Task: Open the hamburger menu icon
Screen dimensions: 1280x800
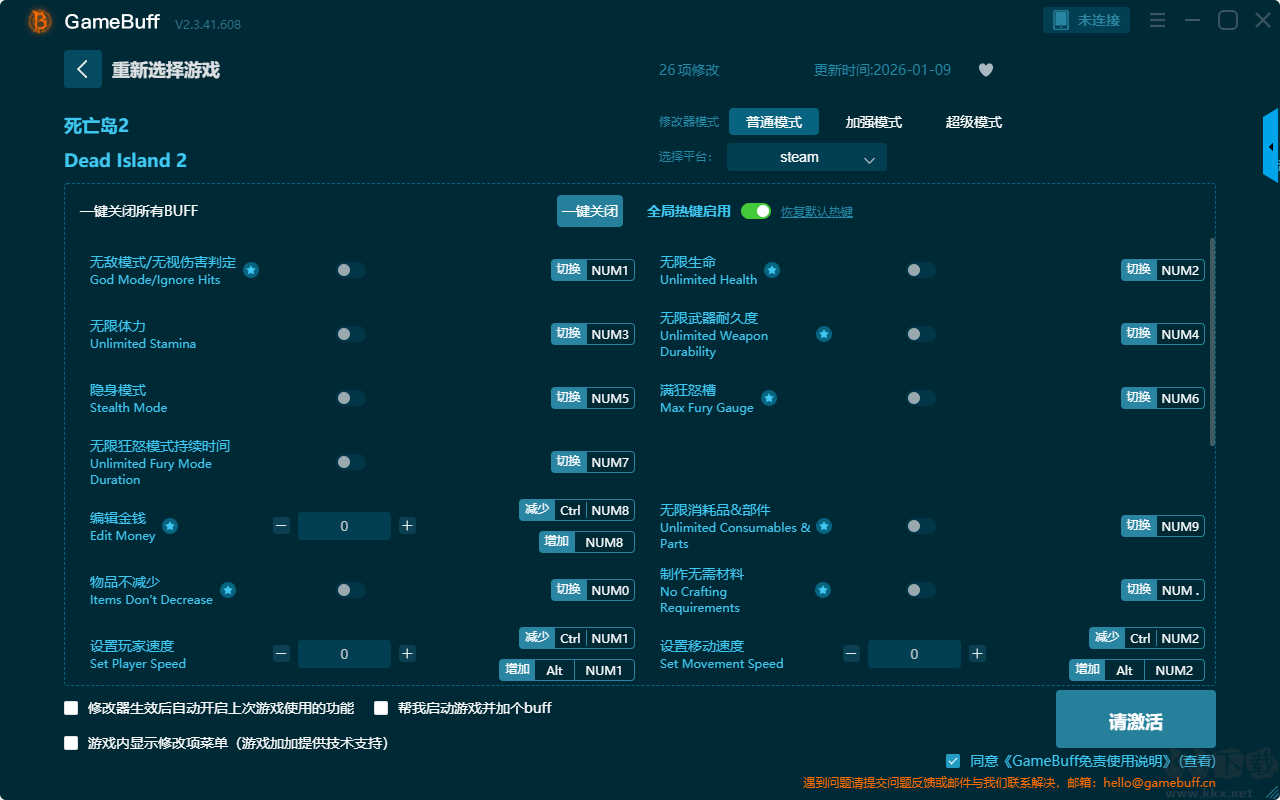Action: pos(1157,20)
